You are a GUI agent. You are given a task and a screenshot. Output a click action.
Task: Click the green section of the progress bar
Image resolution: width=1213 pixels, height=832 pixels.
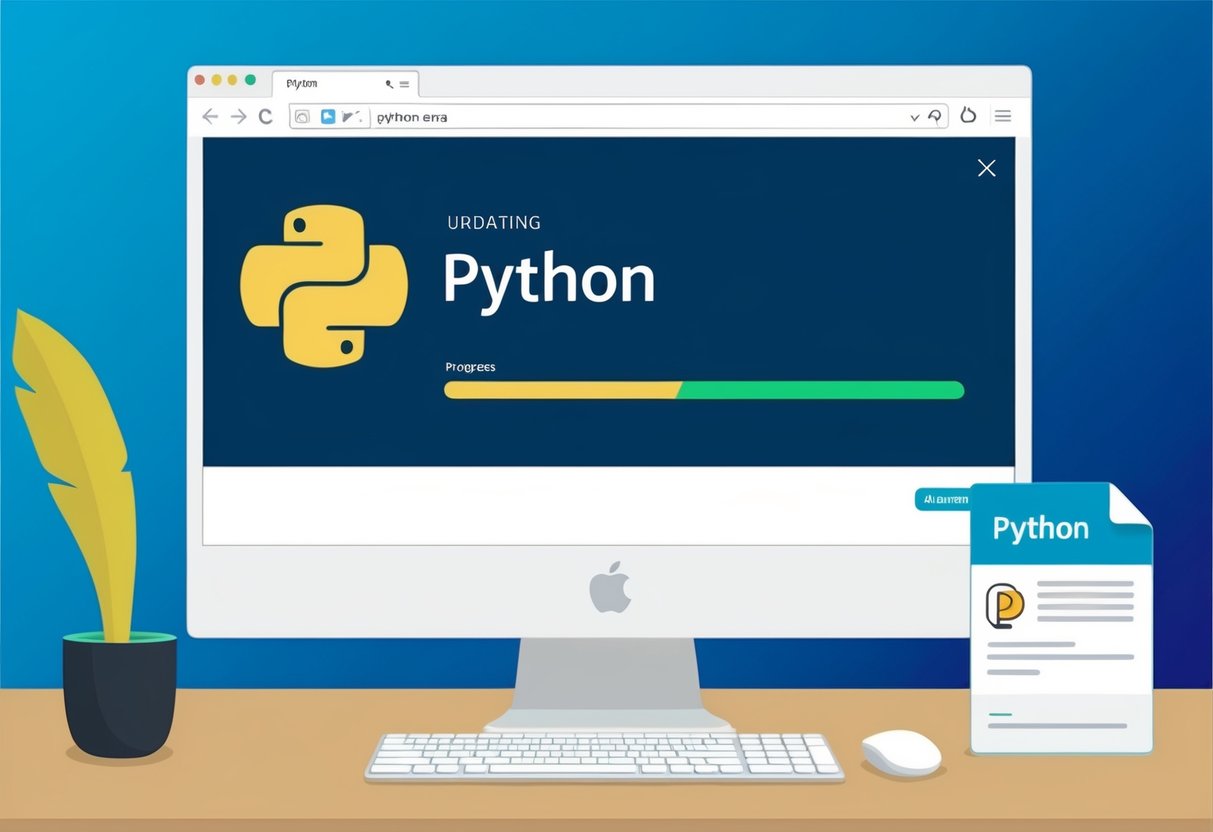(x=820, y=391)
